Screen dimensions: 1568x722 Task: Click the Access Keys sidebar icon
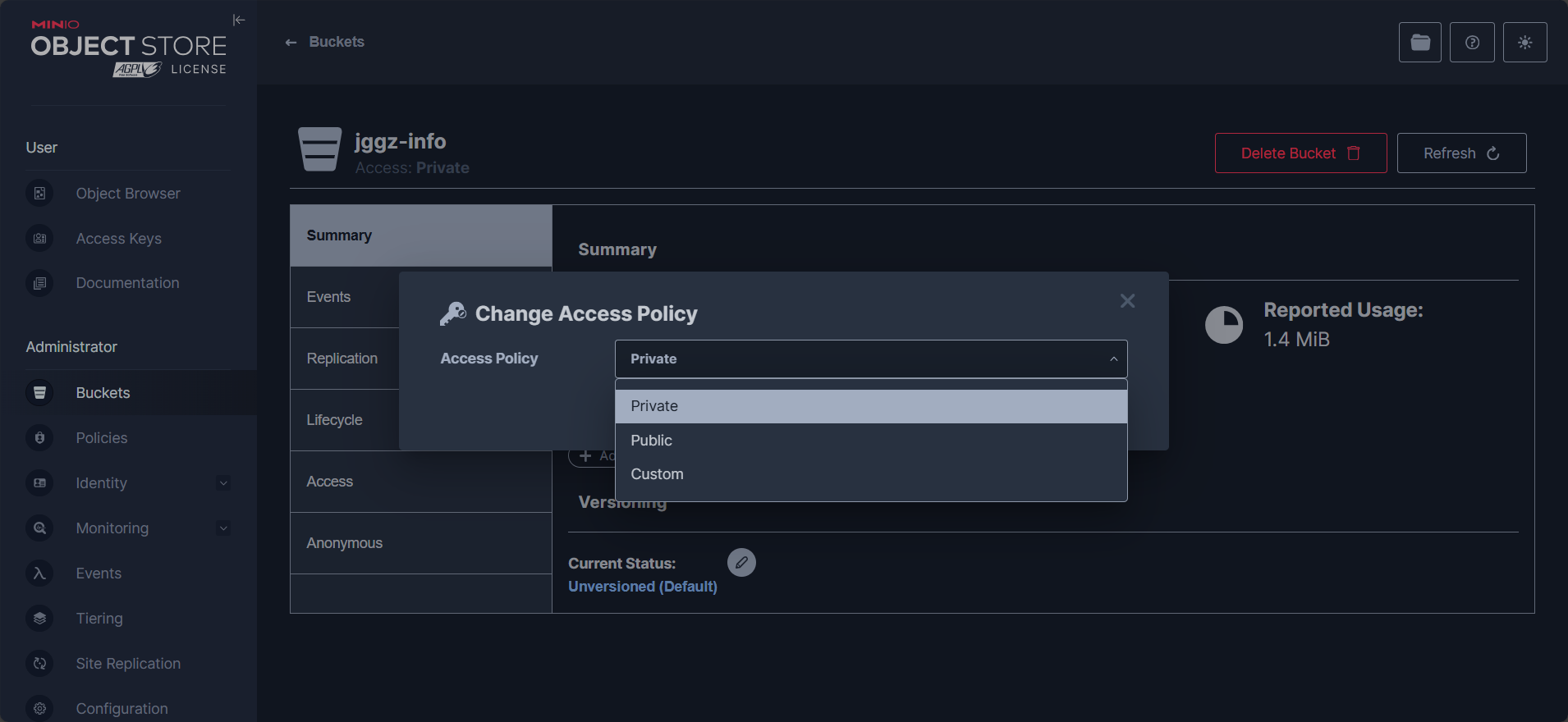coord(39,239)
